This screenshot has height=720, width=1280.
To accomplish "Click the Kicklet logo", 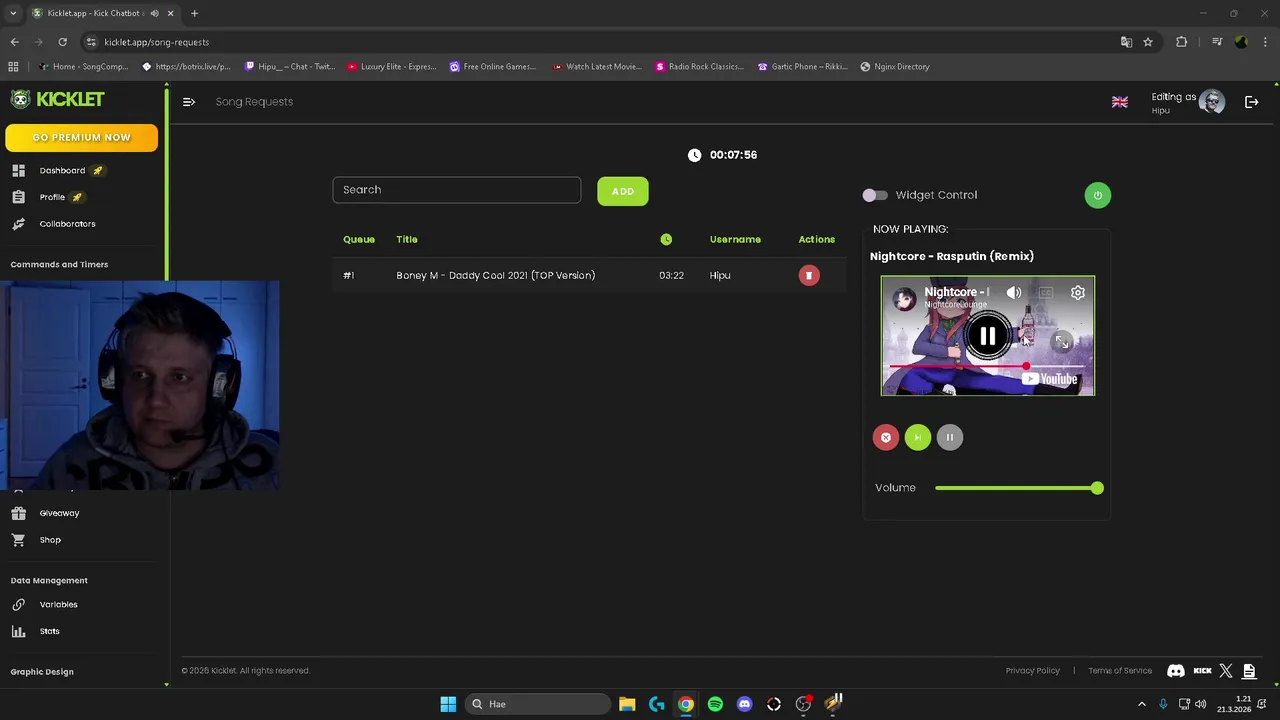I will (58, 99).
